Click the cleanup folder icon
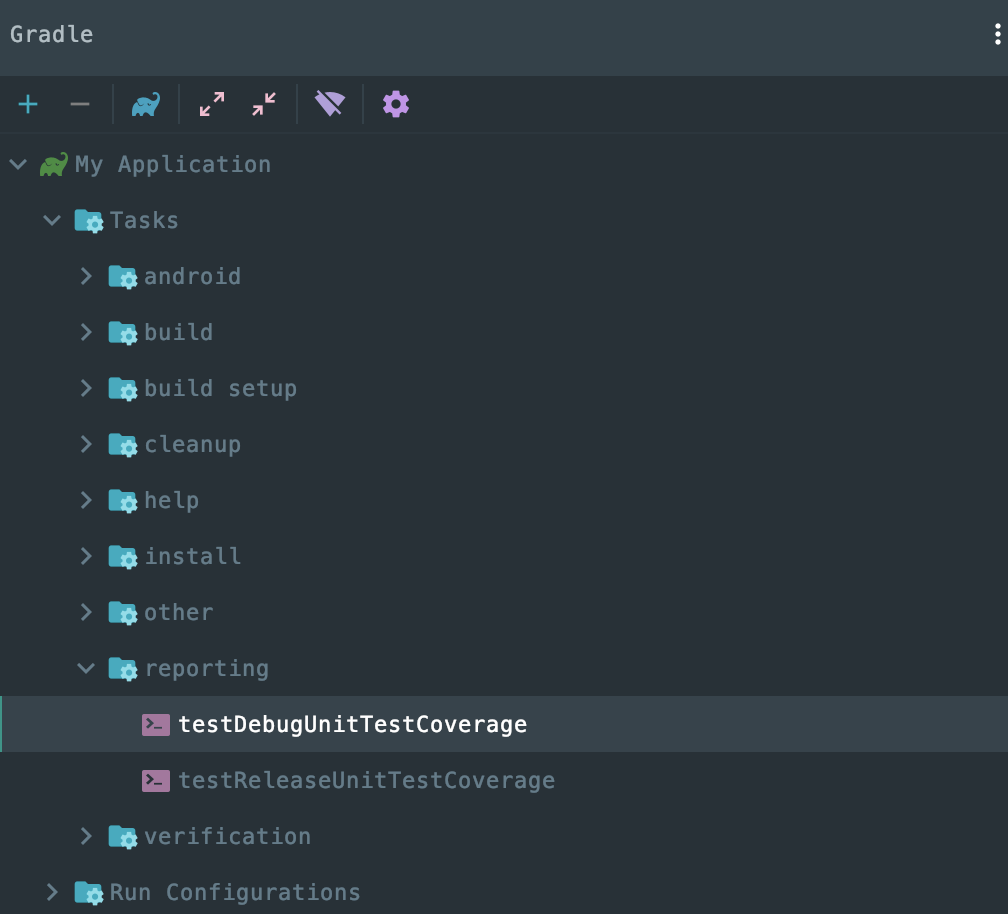The height and width of the screenshot is (914, 1008). [122, 445]
